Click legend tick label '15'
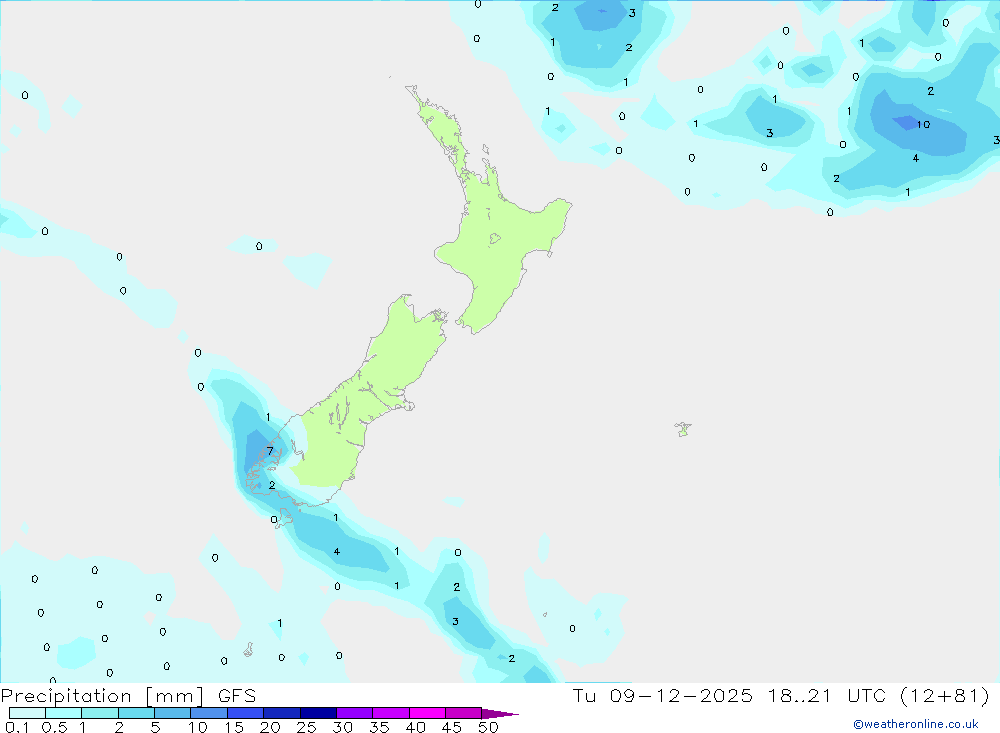The width and height of the screenshot is (1000, 733). [x=233, y=727]
